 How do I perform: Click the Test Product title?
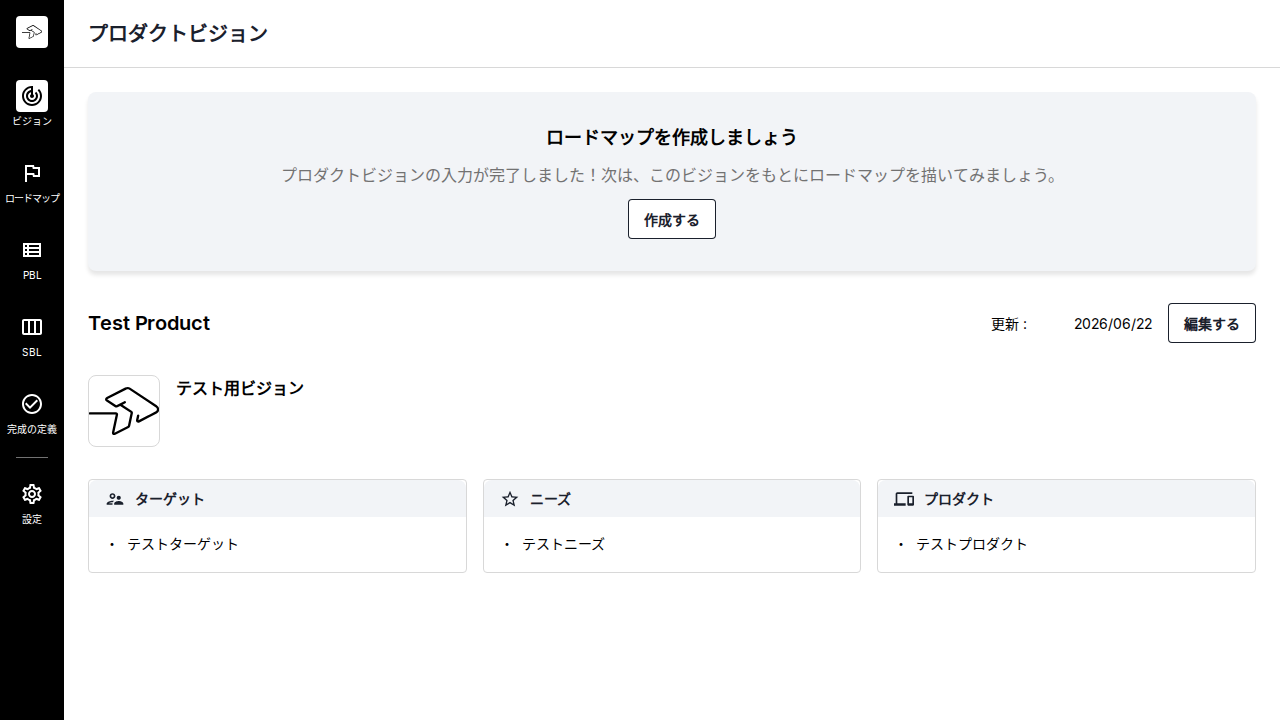tap(149, 323)
